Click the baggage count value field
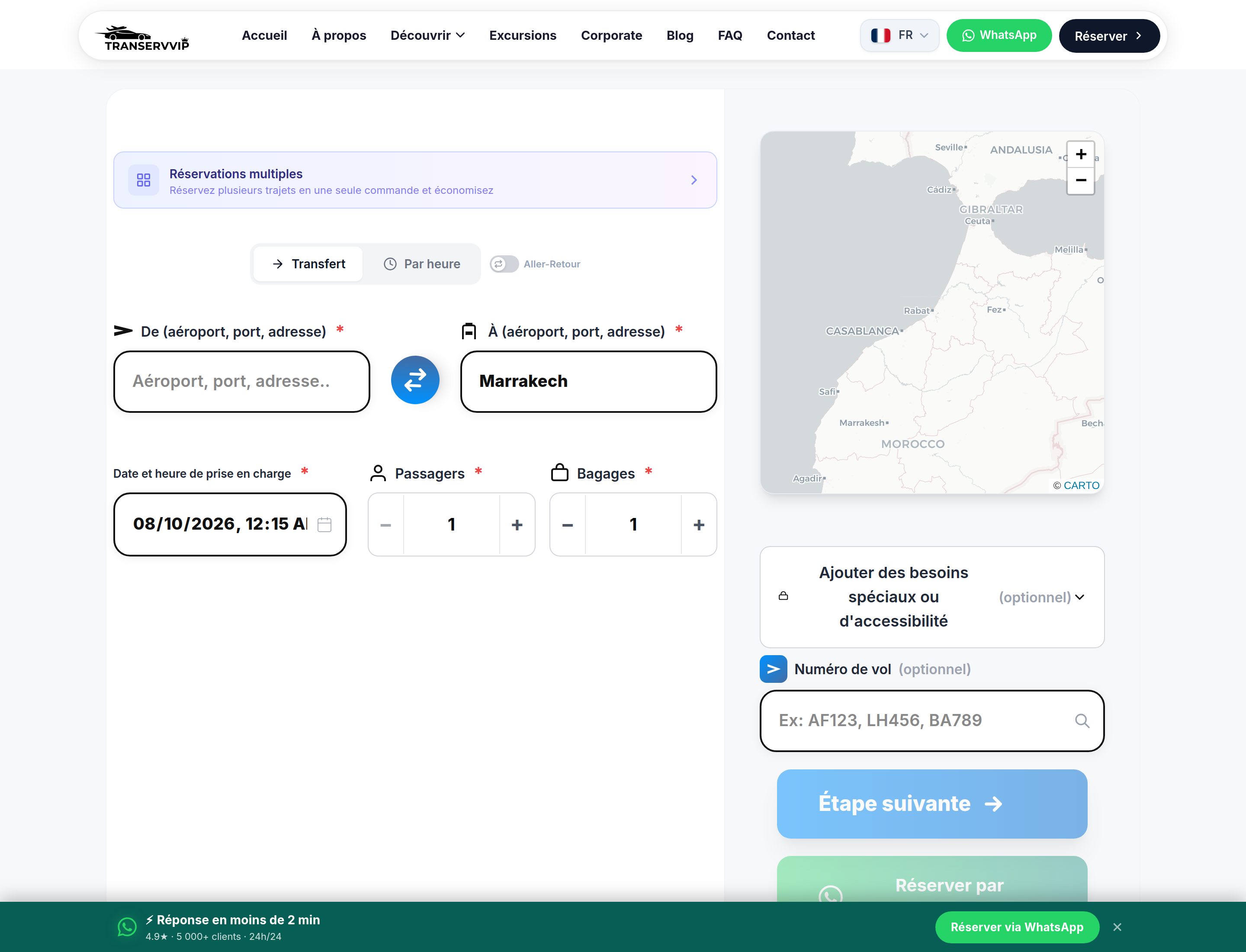1246x952 pixels. (x=633, y=525)
